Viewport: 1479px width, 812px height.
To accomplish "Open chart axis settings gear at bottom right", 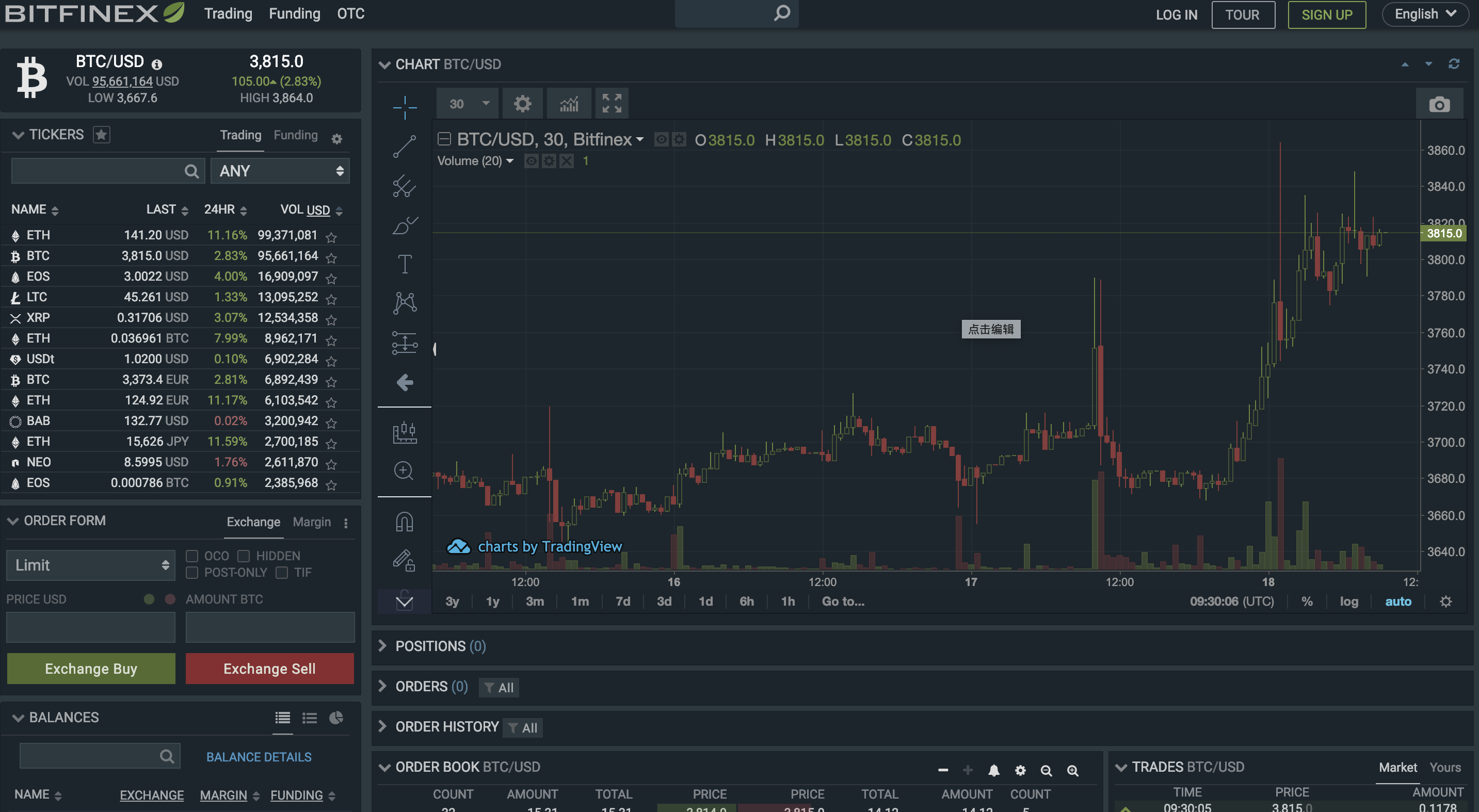I will point(1445,601).
